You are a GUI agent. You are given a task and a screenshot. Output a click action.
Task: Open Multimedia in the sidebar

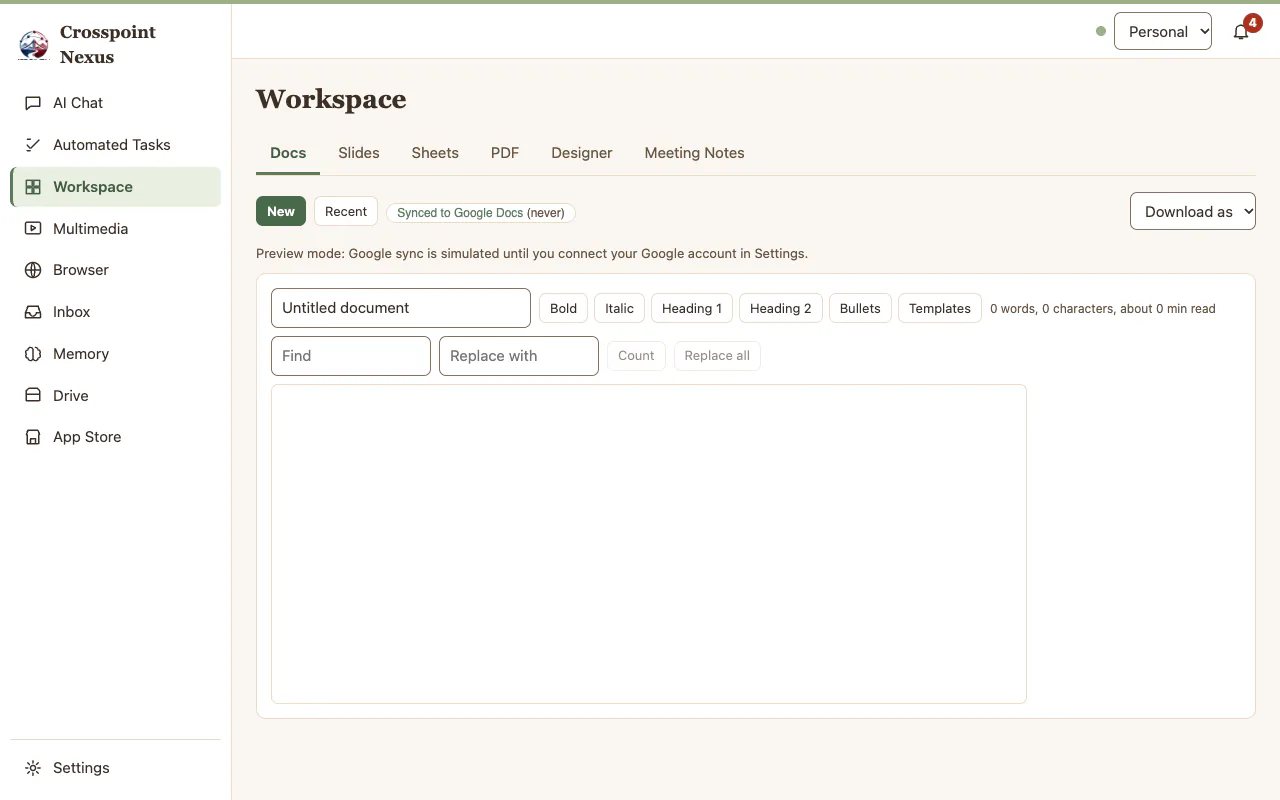point(115,229)
